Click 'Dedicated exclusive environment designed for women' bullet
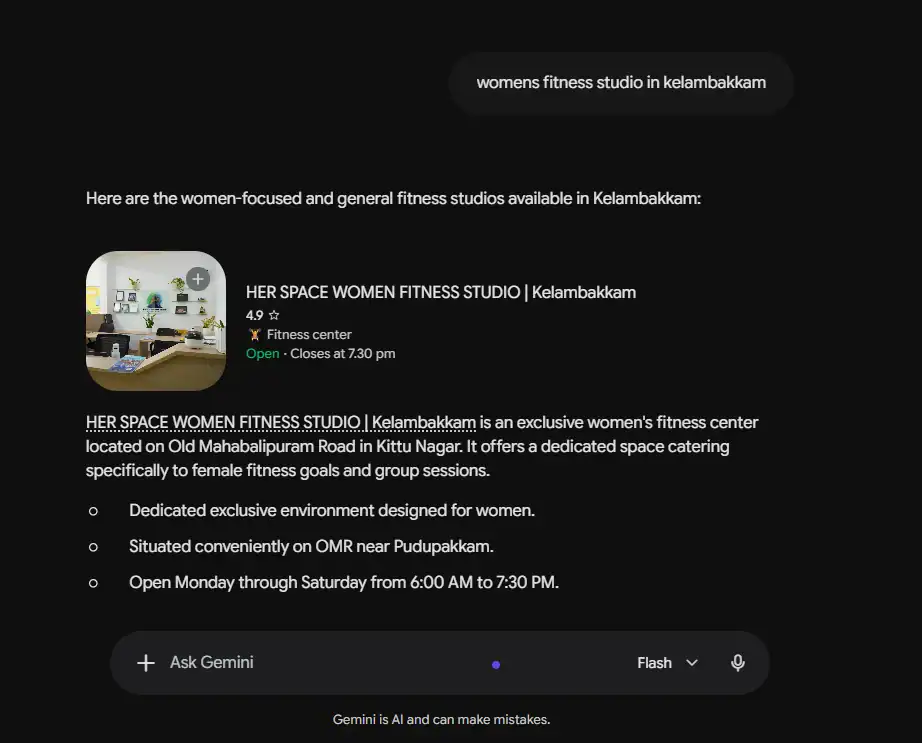 click(x=332, y=510)
